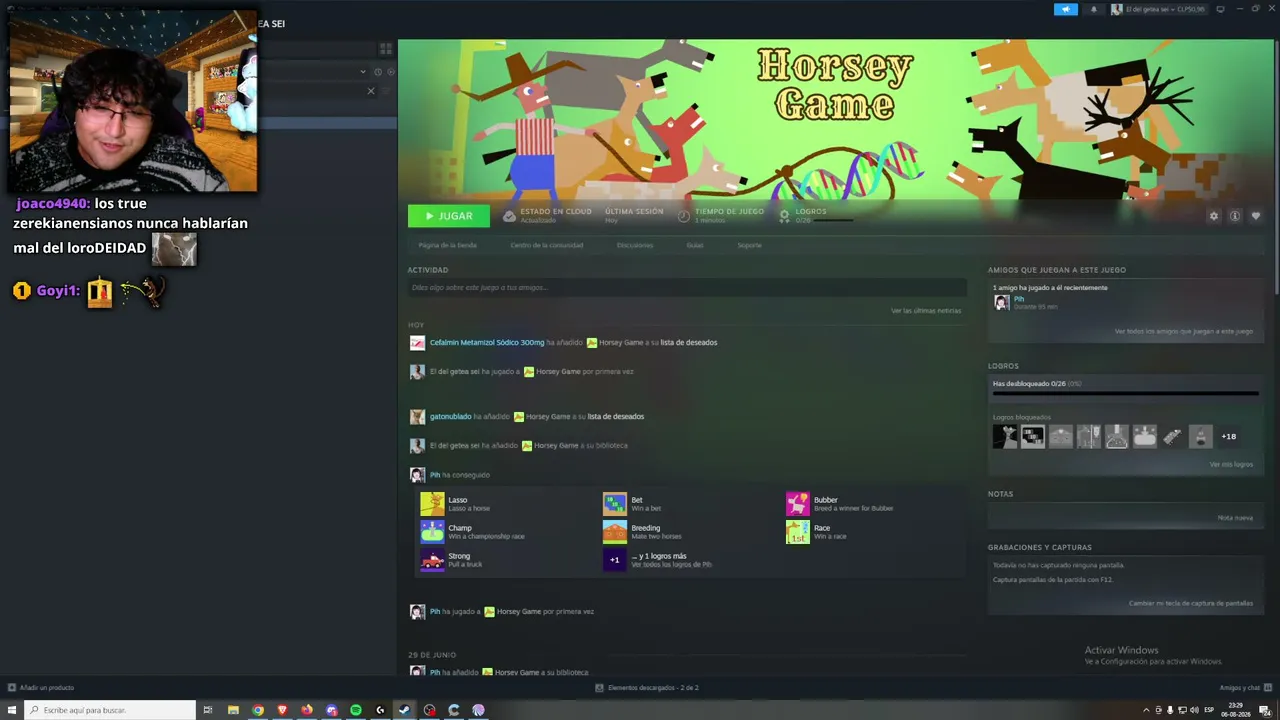
Task: Toggle library grid view icon
Action: 385,49
